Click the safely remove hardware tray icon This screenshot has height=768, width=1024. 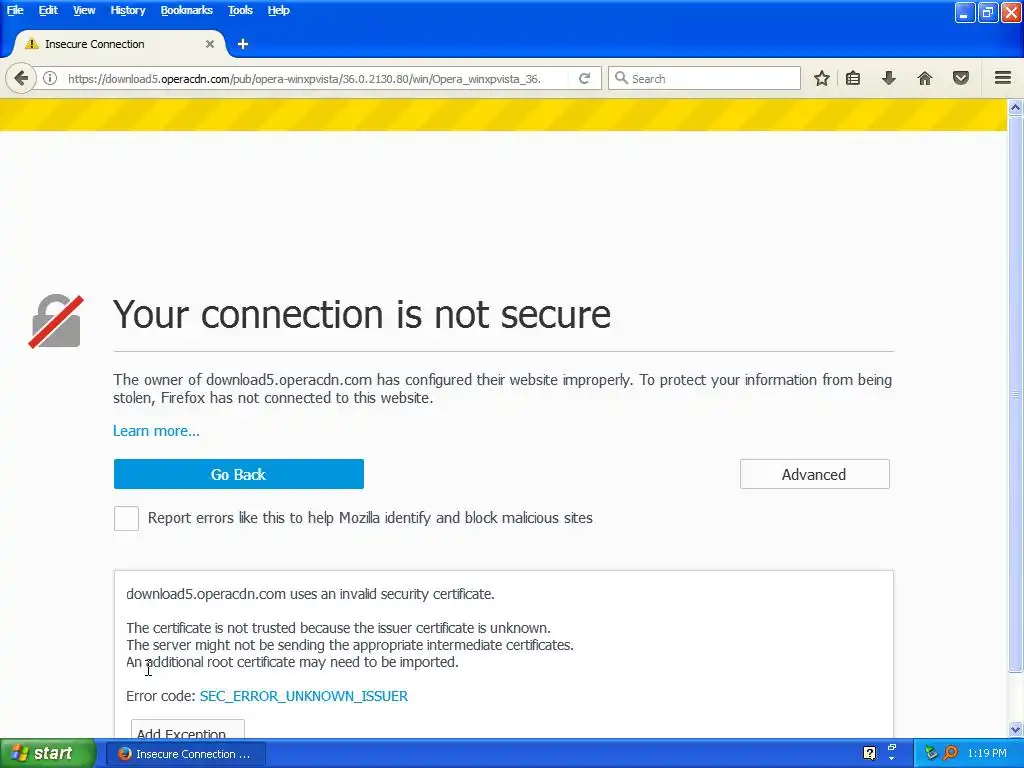931,754
